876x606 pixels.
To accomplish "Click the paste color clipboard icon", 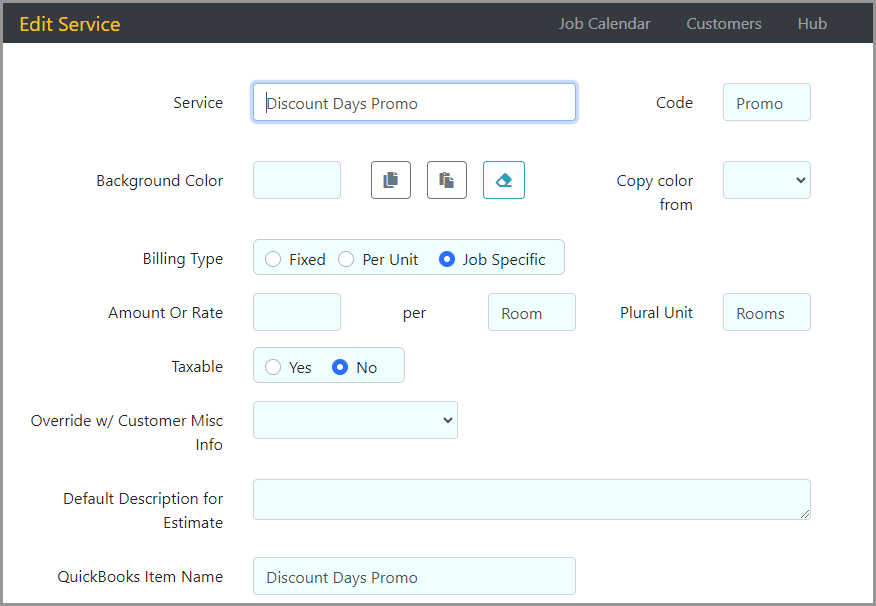I will pyautogui.click(x=447, y=180).
